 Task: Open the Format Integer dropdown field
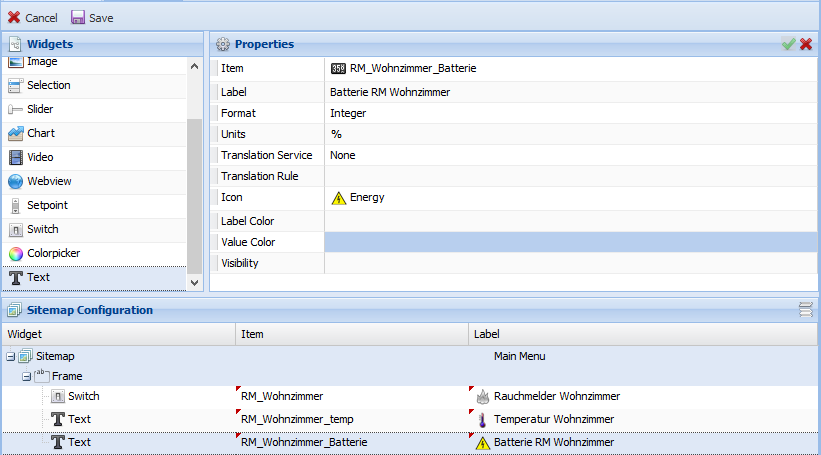tap(570, 113)
